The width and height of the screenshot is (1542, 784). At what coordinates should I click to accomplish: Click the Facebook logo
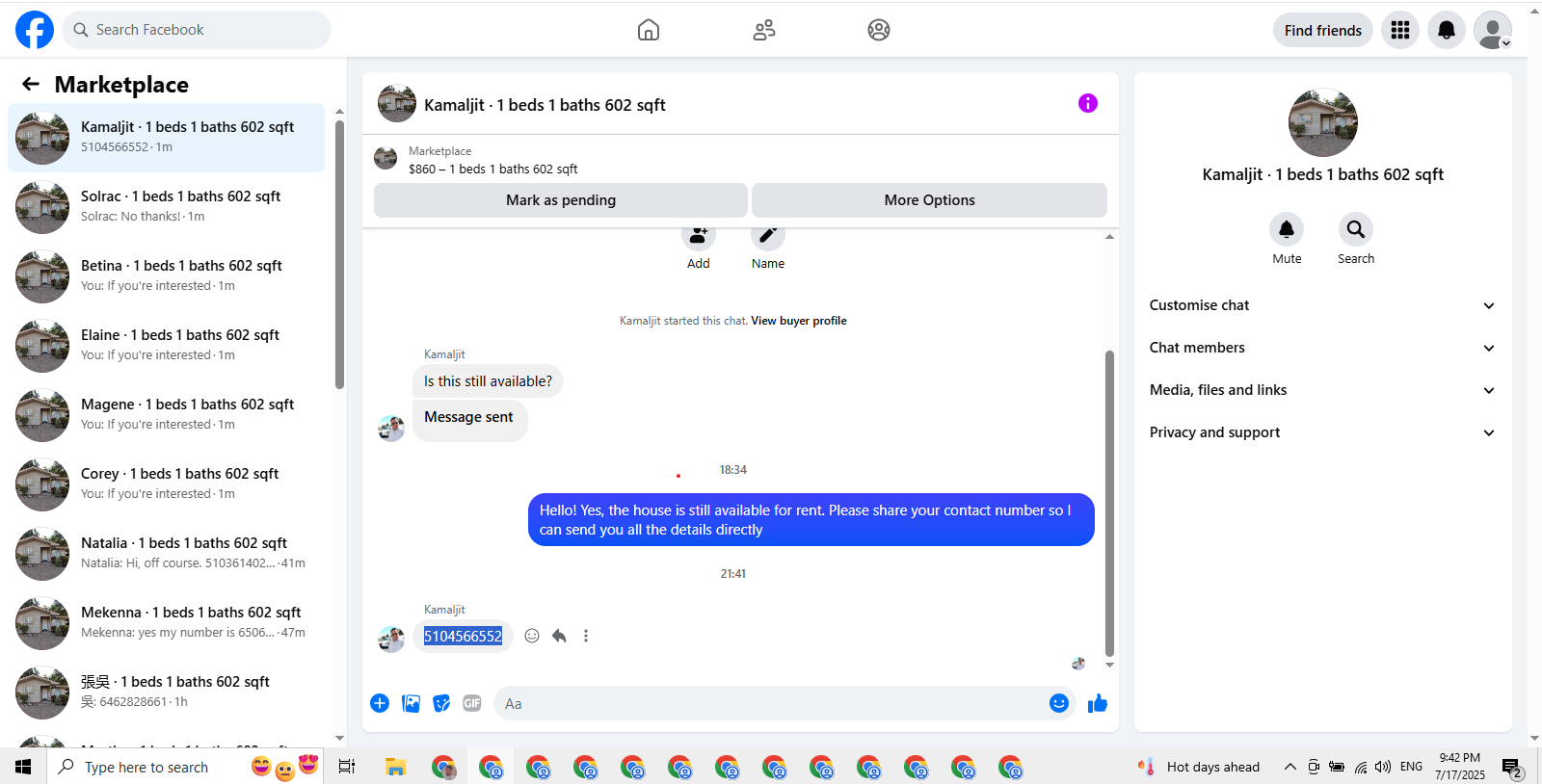click(35, 30)
